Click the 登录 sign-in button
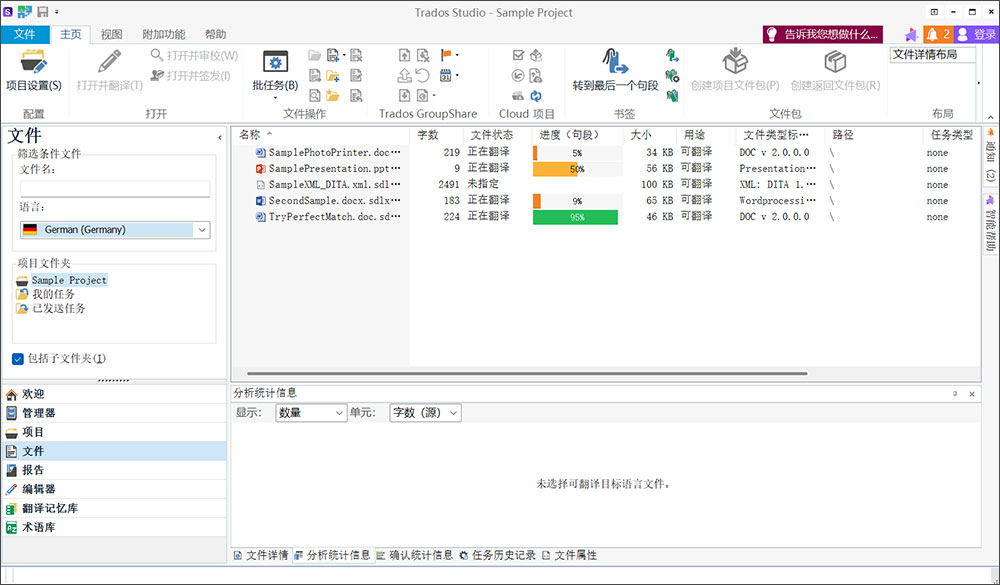This screenshot has width=1000, height=585. click(976, 34)
